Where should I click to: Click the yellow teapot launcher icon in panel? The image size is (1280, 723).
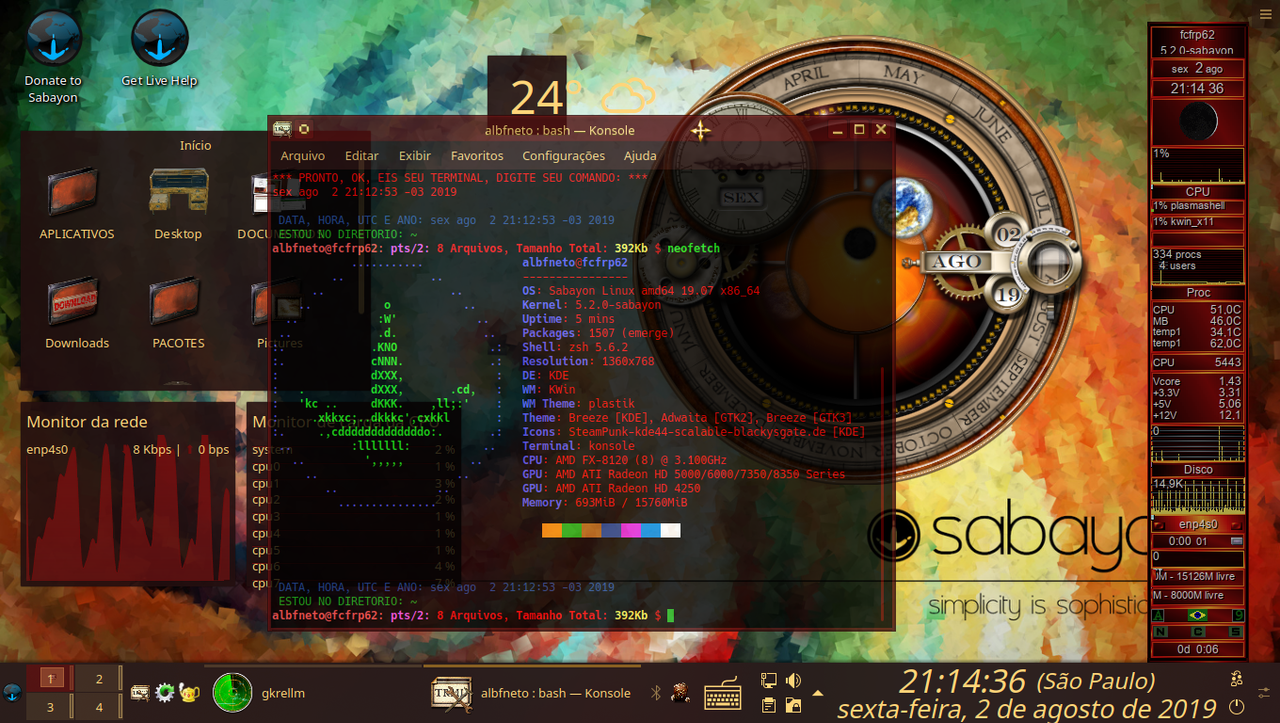tap(189, 692)
